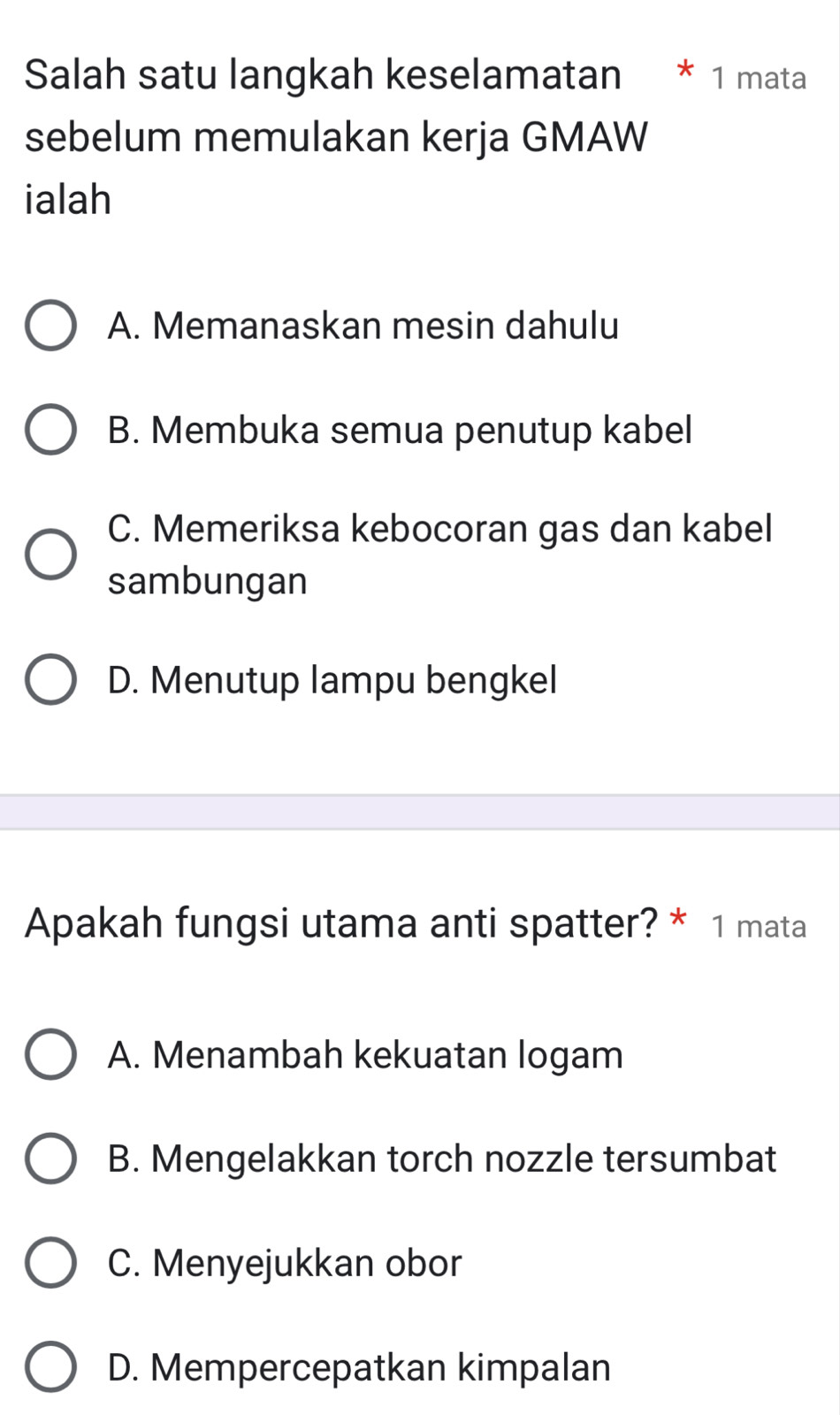840x1415 pixels.
Task: Click the answer label "B. Mengelakkan torch nozzle tersumbat"
Action: point(442,1159)
